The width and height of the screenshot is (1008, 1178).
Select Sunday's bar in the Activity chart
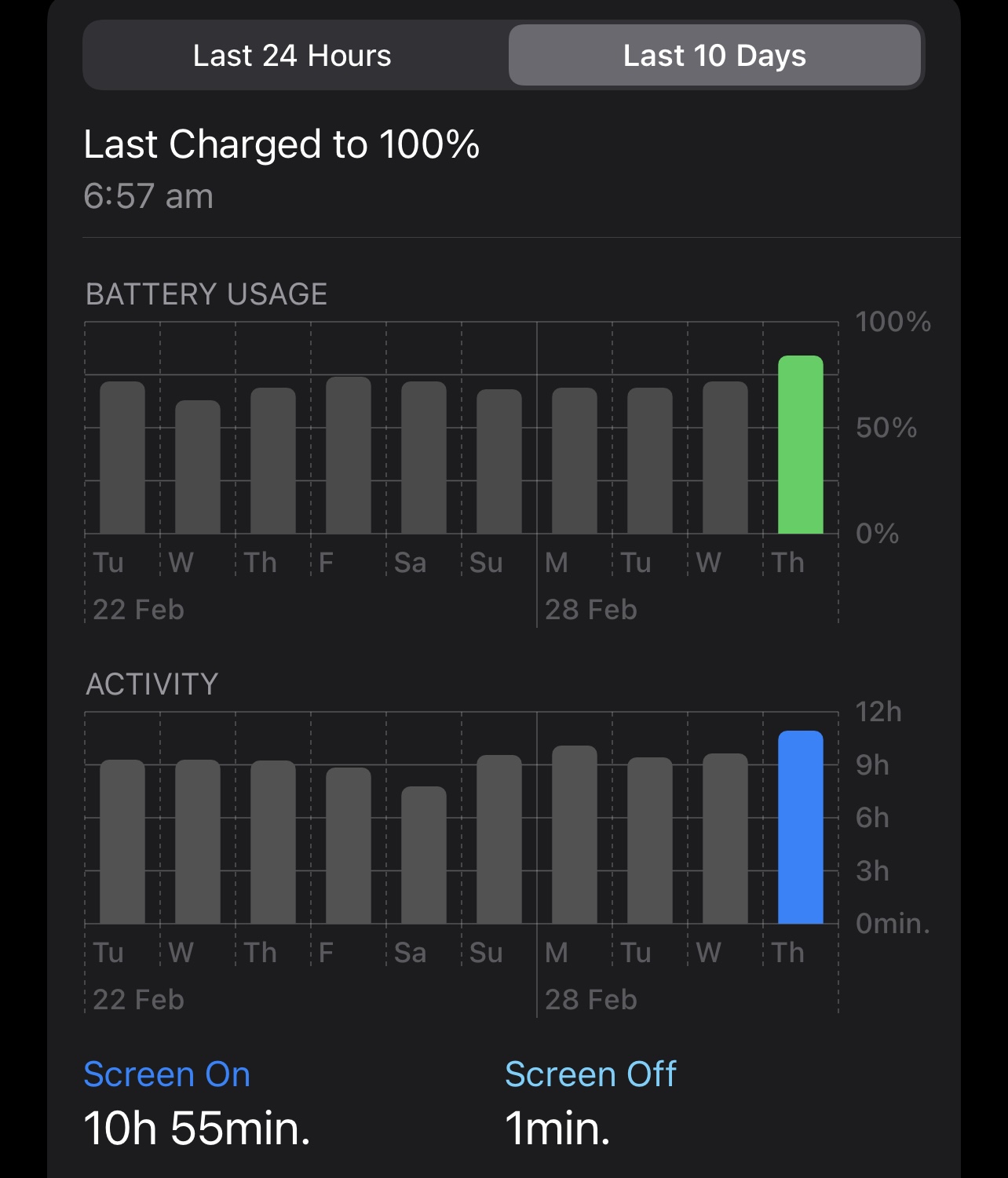(499, 839)
